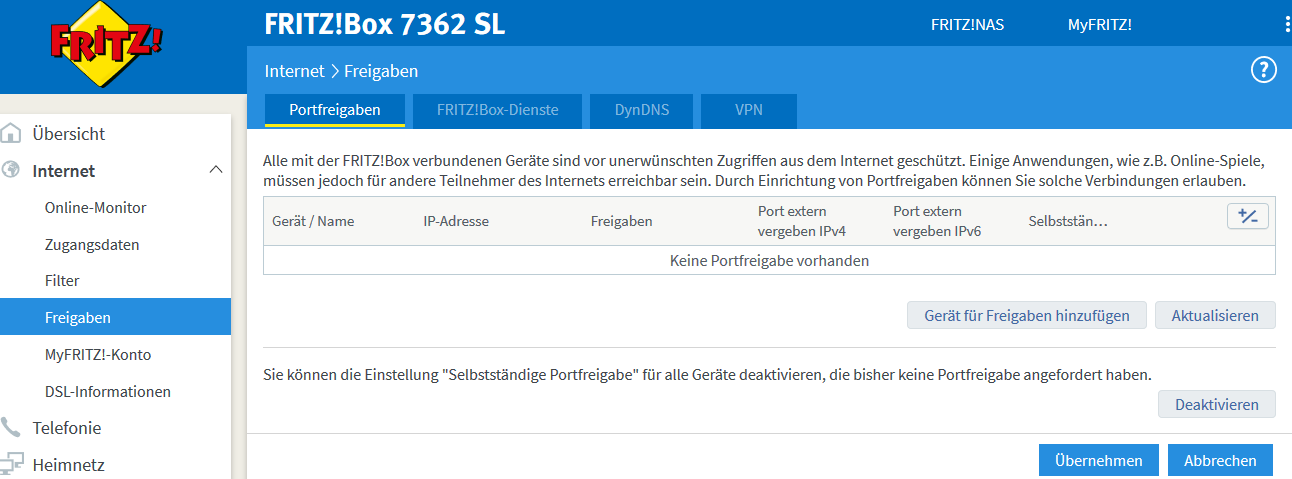1292x479 pixels.
Task: Open Online-Monitor page
Action: pyautogui.click(x=96, y=208)
